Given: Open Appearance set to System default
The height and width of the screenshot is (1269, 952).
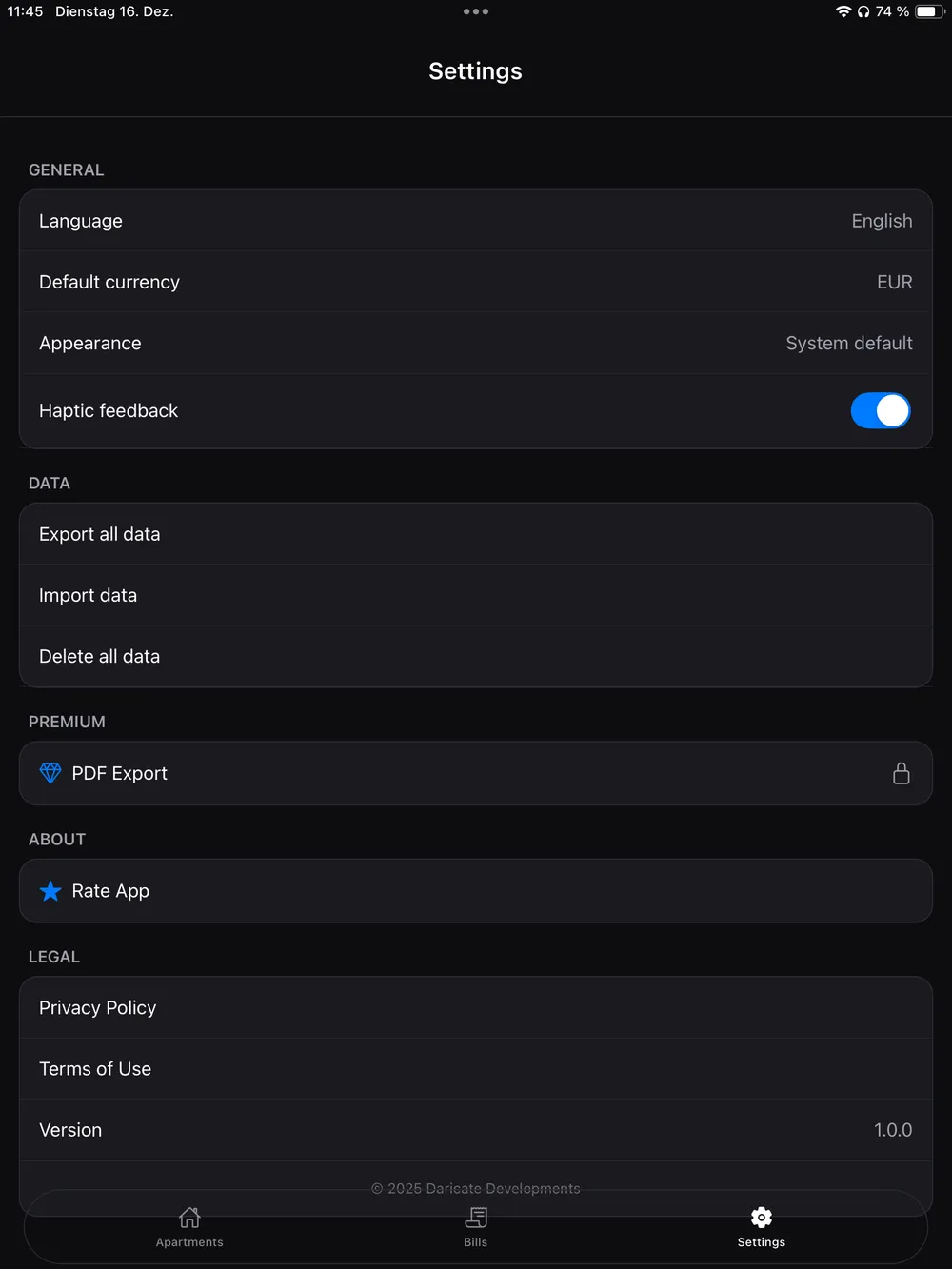Looking at the screenshot, I should [x=476, y=344].
